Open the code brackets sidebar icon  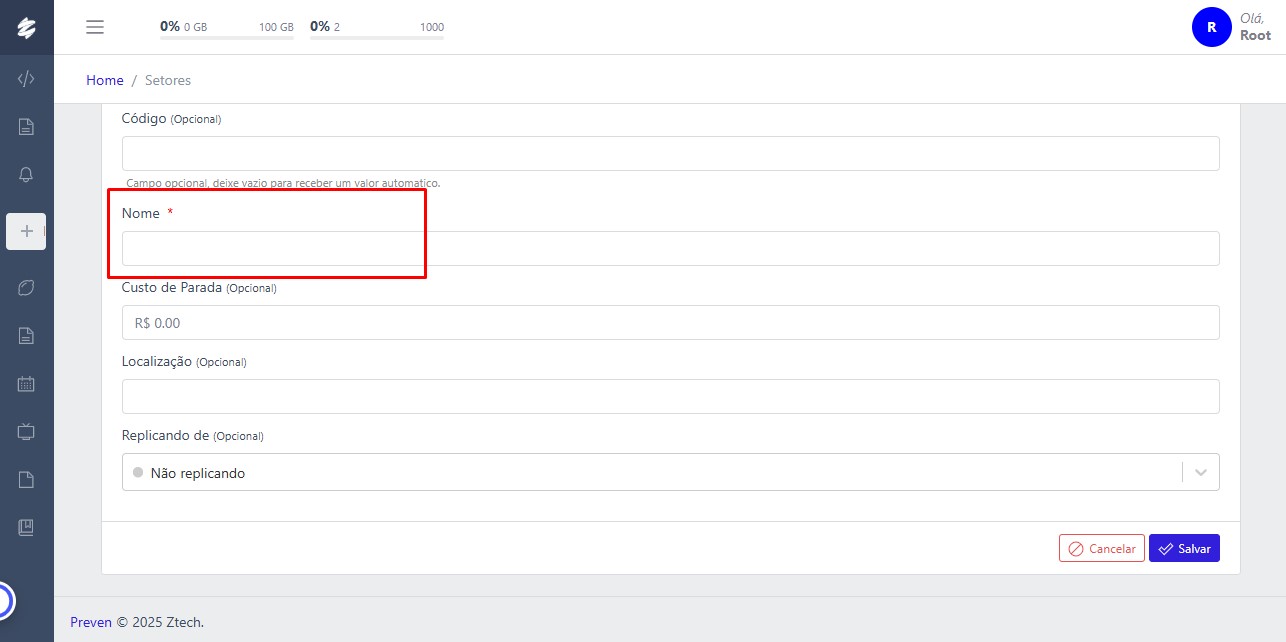[27, 79]
